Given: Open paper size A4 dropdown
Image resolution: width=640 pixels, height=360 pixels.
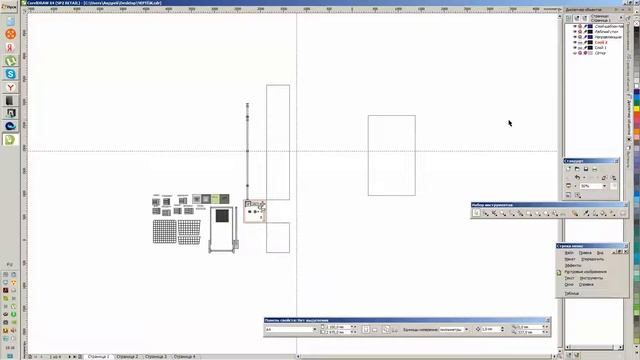Looking at the screenshot, I should (x=315, y=329).
